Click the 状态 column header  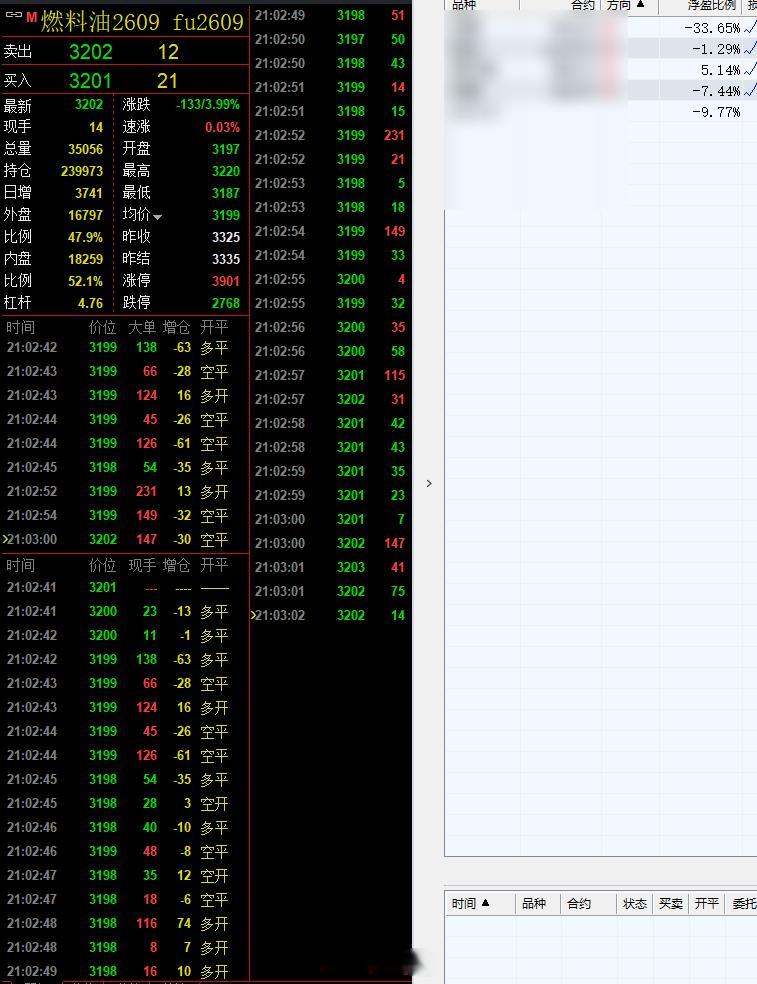coord(635,904)
